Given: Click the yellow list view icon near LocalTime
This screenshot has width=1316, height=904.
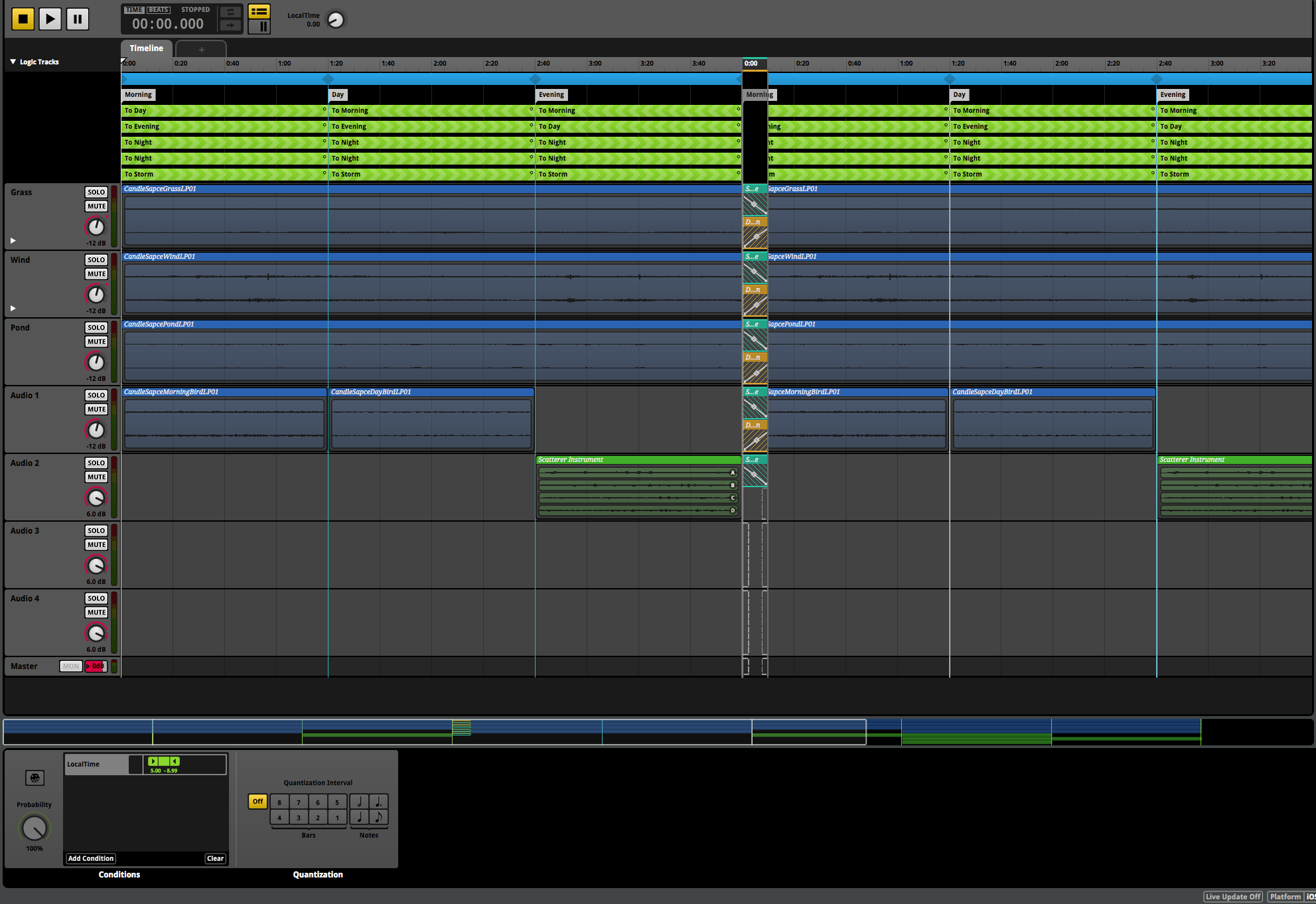Looking at the screenshot, I should tap(259, 11).
